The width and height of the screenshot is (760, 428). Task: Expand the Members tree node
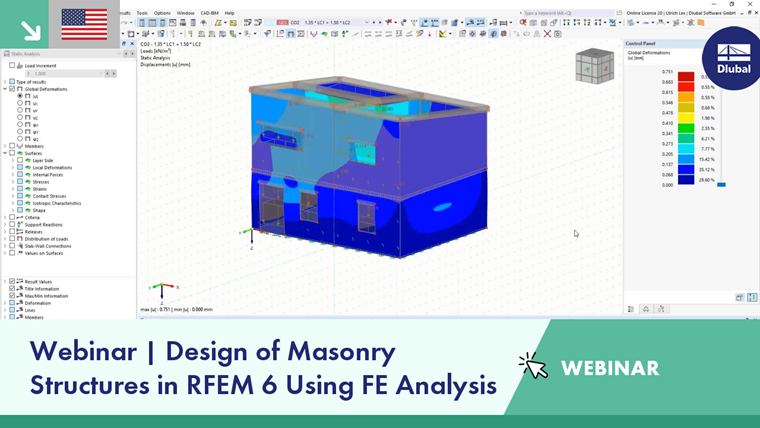tap(5, 146)
